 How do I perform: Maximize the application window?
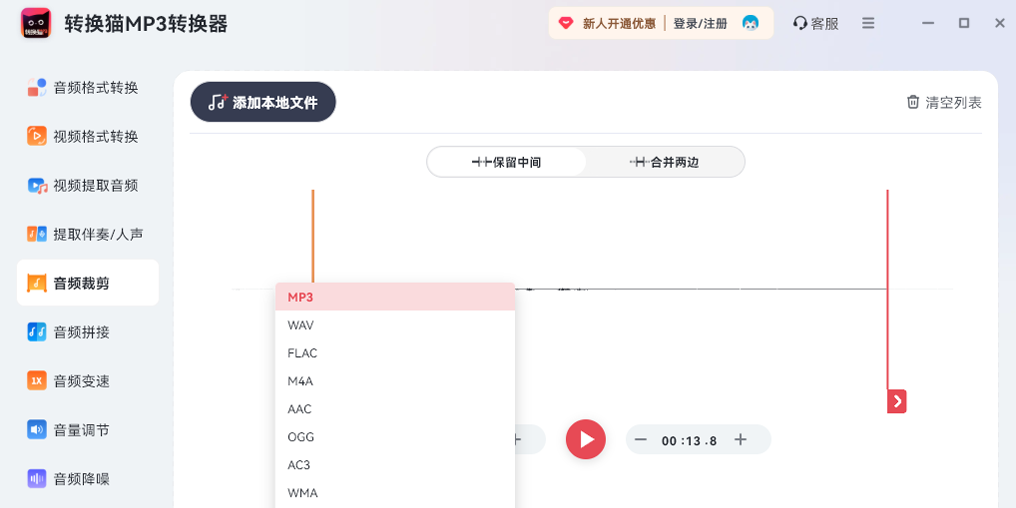click(x=964, y=23)
